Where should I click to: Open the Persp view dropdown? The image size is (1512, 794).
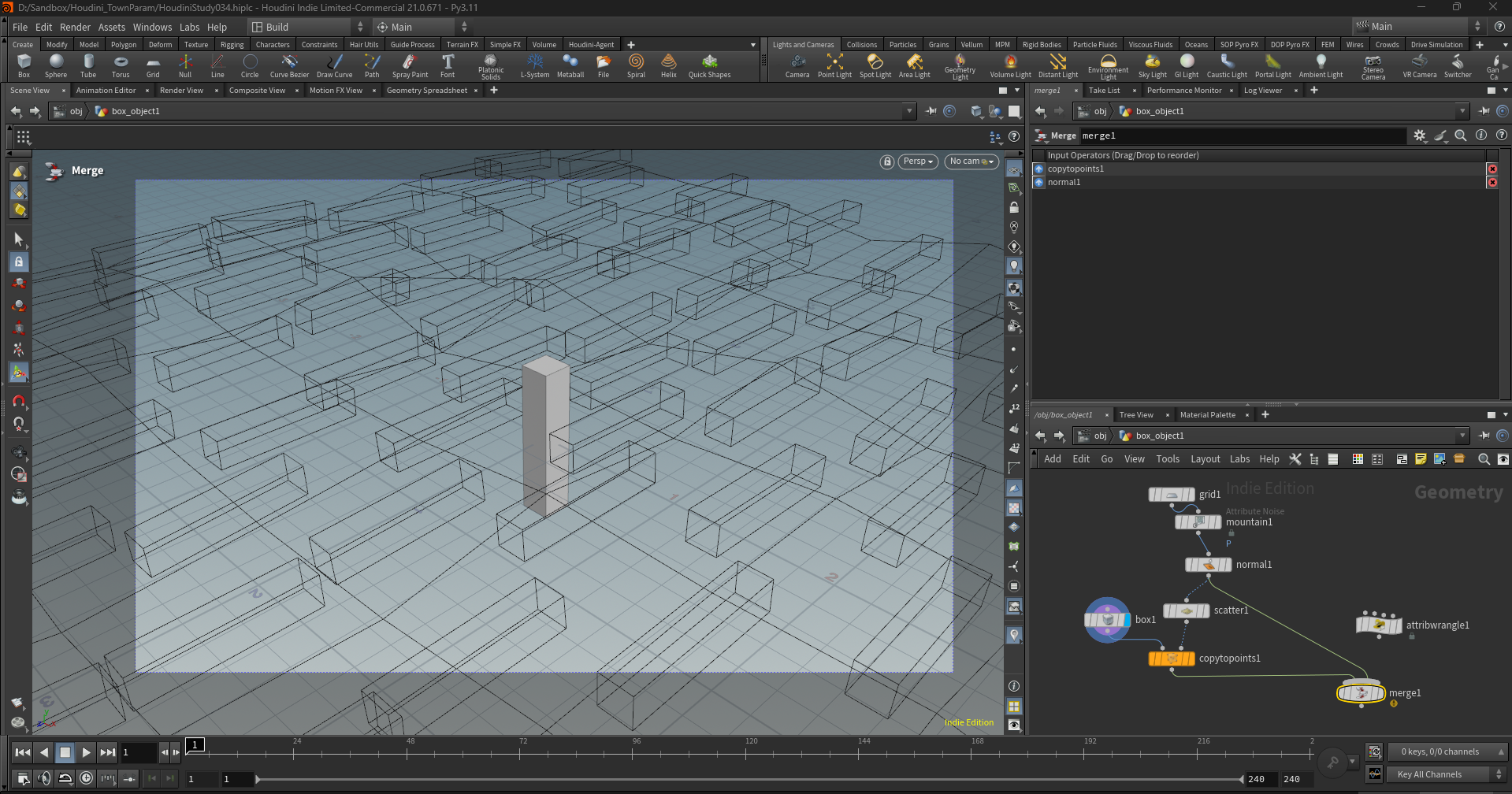(918, 161)
